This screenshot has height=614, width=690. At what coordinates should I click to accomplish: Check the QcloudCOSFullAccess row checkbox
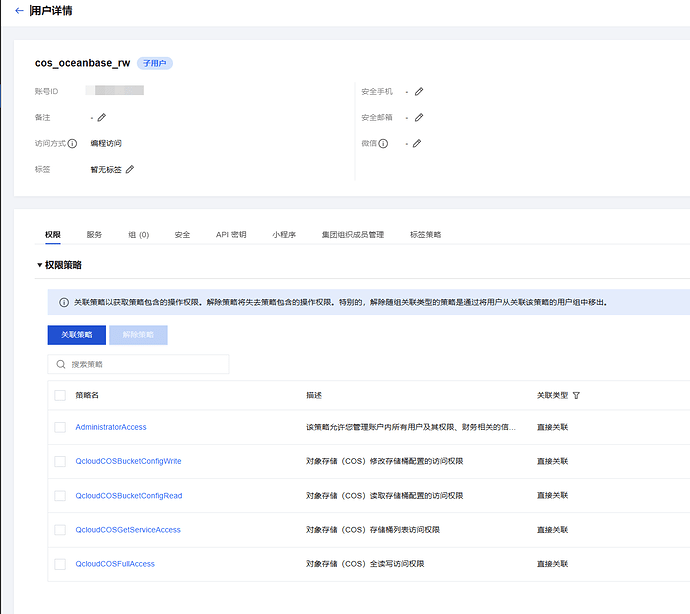pos(60,564)
